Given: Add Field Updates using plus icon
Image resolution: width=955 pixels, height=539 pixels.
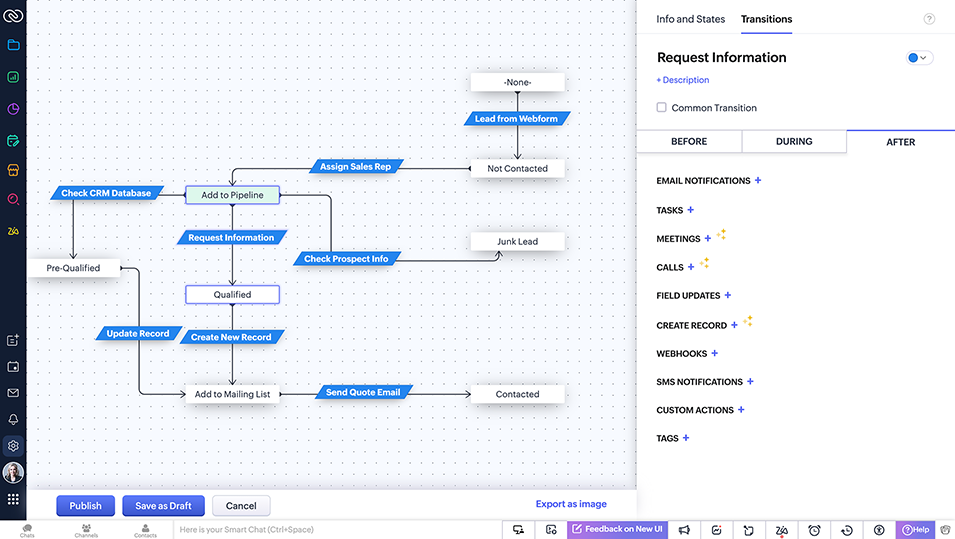Looking at the screenshot, I should coord(728,296).
